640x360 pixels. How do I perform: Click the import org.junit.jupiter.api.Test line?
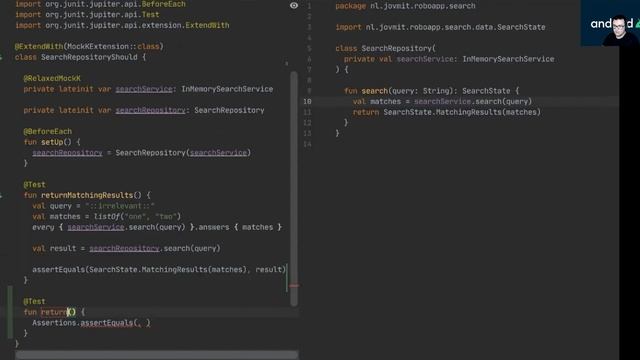pyautogui.click(x=87, y=15)
